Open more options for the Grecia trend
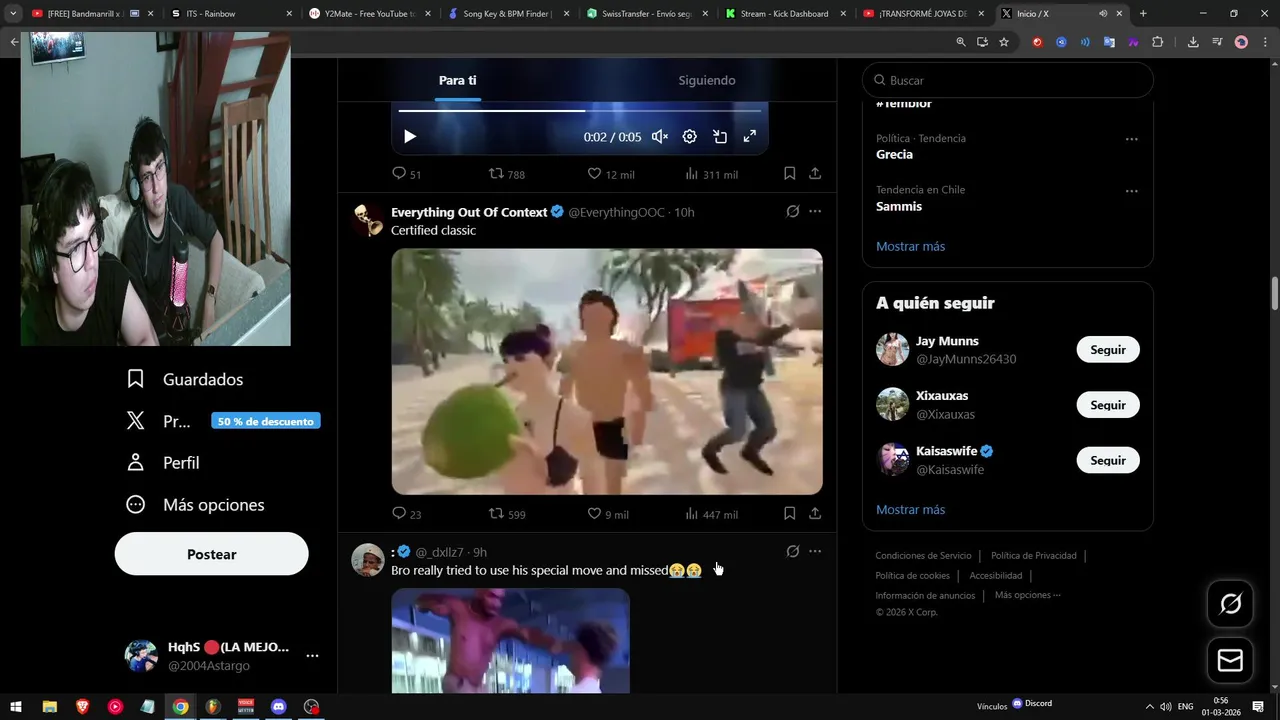1280x720 pixels. (x=1132, y=139)
